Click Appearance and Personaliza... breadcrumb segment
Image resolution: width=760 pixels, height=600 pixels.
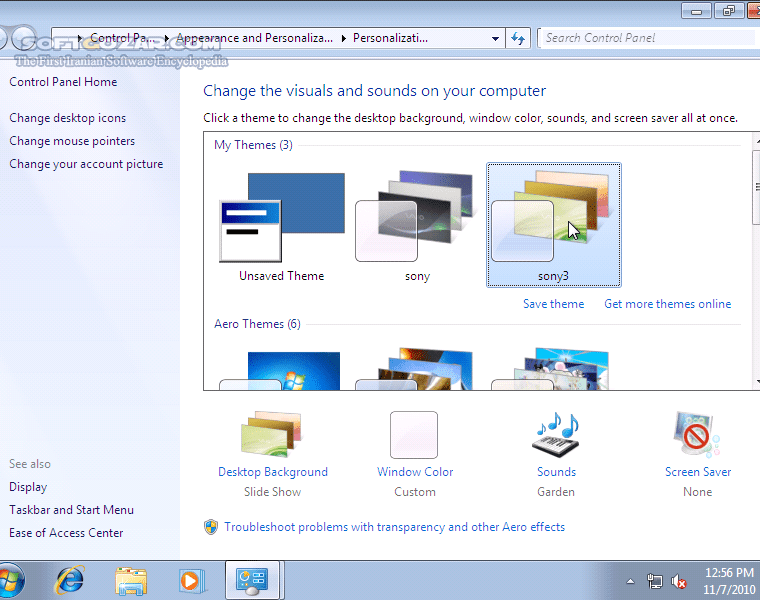[254, 38]
